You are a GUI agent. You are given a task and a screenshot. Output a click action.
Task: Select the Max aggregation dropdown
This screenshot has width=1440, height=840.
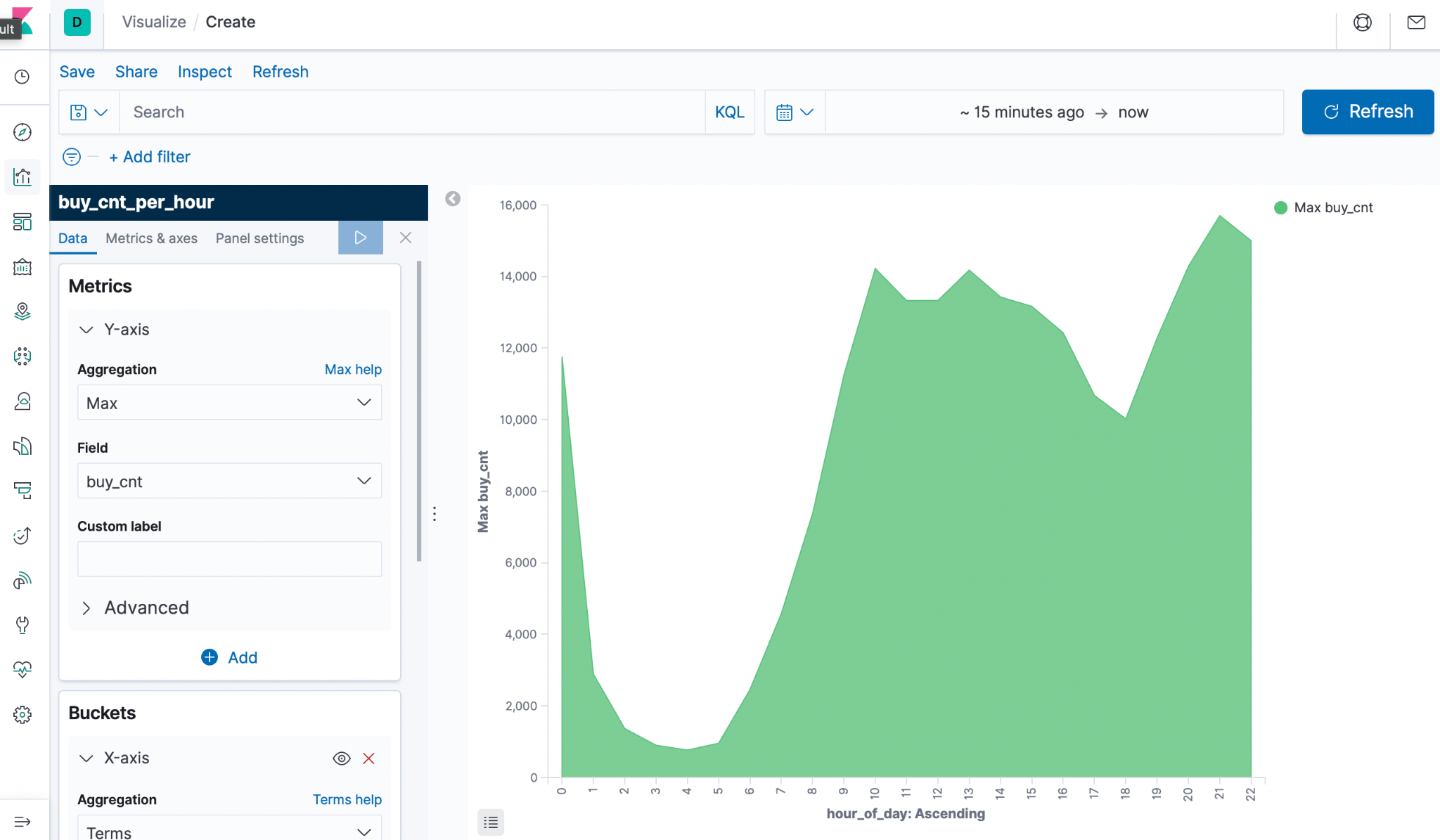click(x=228, y=403)
